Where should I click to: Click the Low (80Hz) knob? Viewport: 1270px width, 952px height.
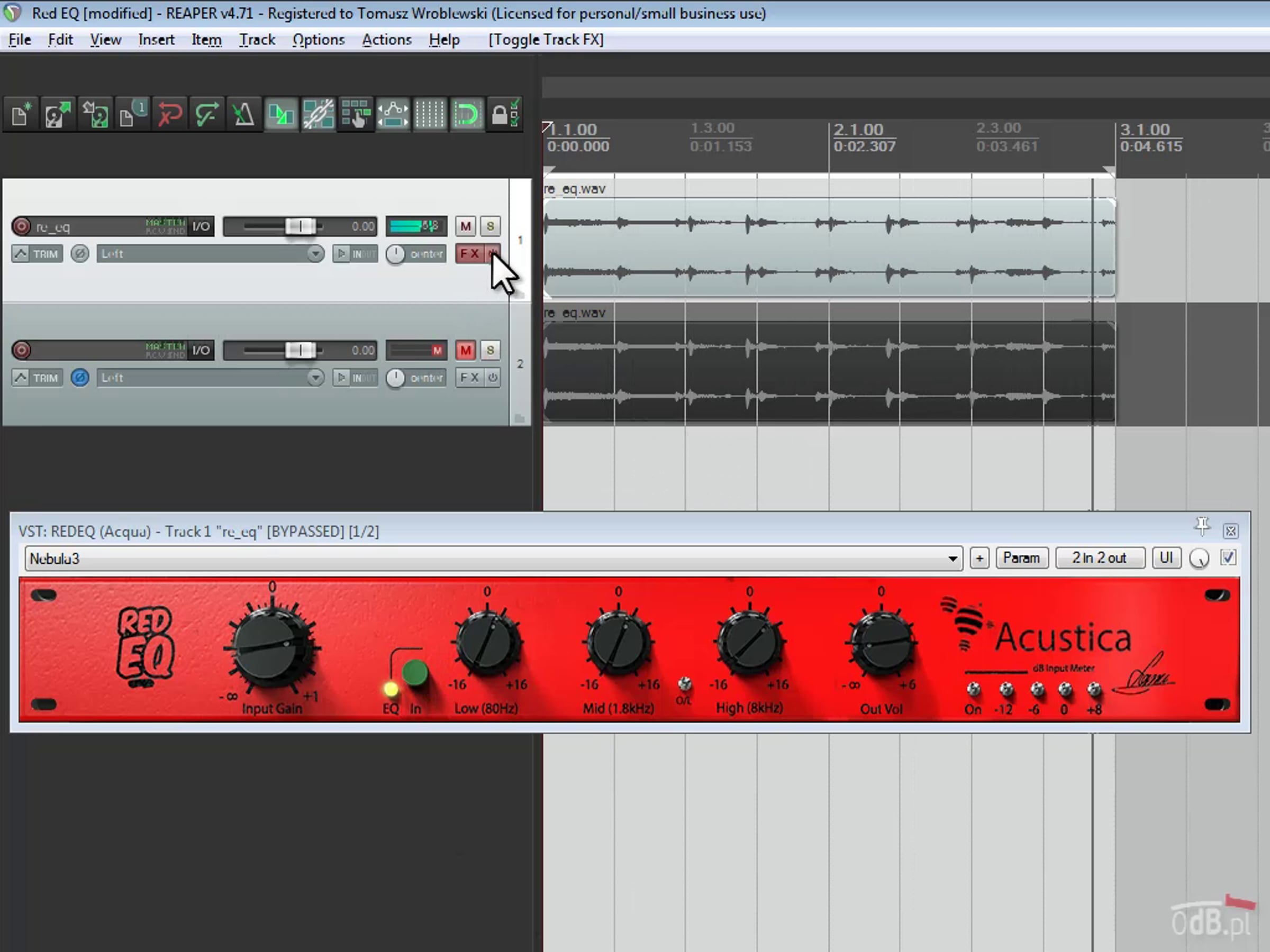[487, 642]
